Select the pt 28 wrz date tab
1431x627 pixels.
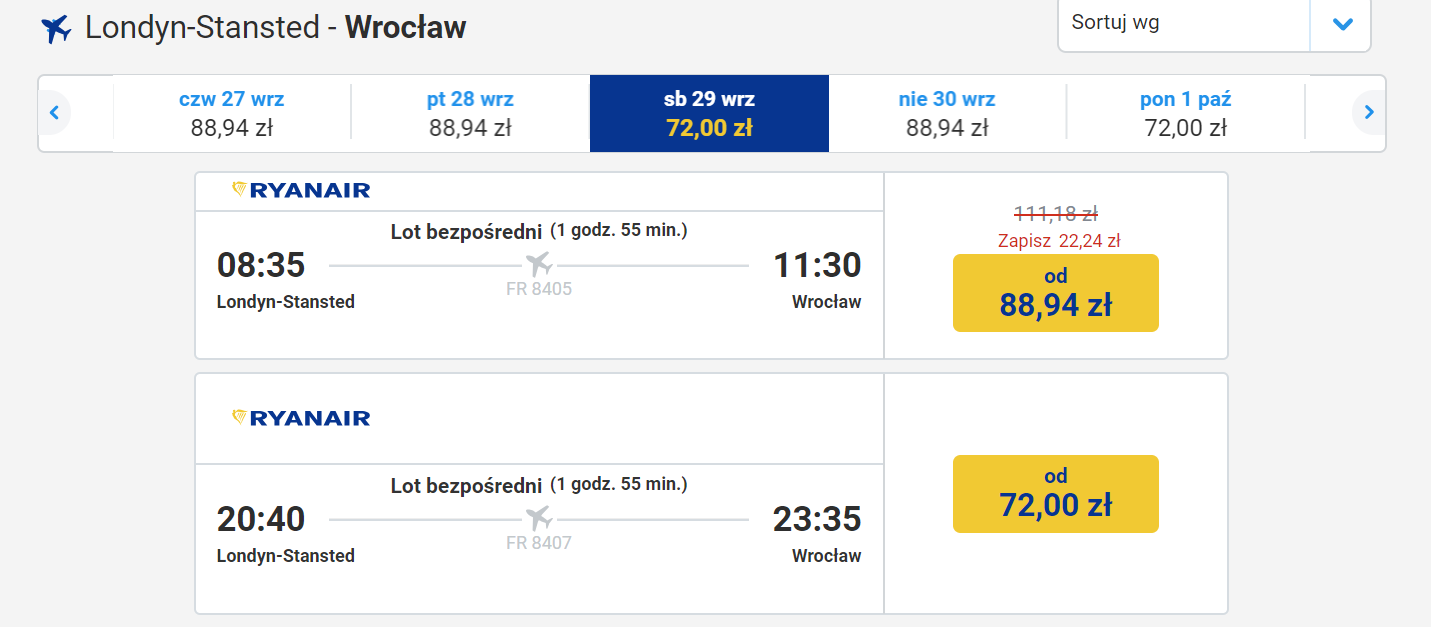click(470, 113)
